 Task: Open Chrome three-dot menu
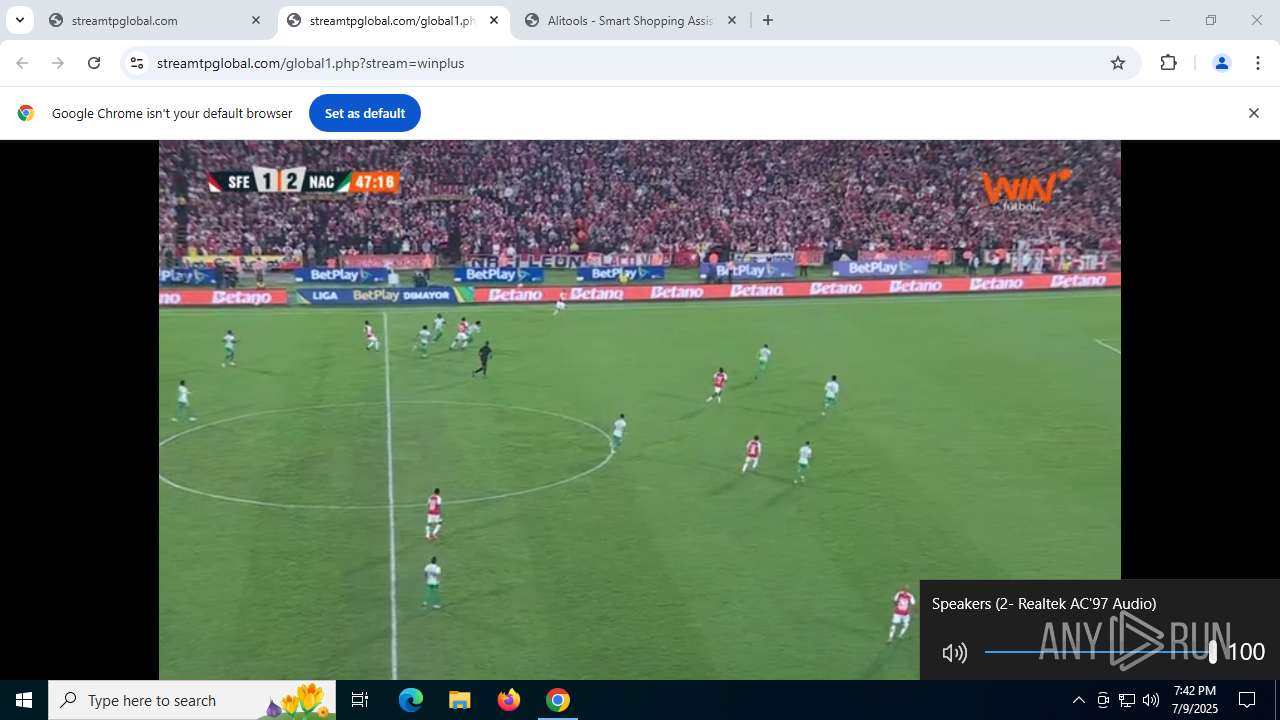point(1258,63)
